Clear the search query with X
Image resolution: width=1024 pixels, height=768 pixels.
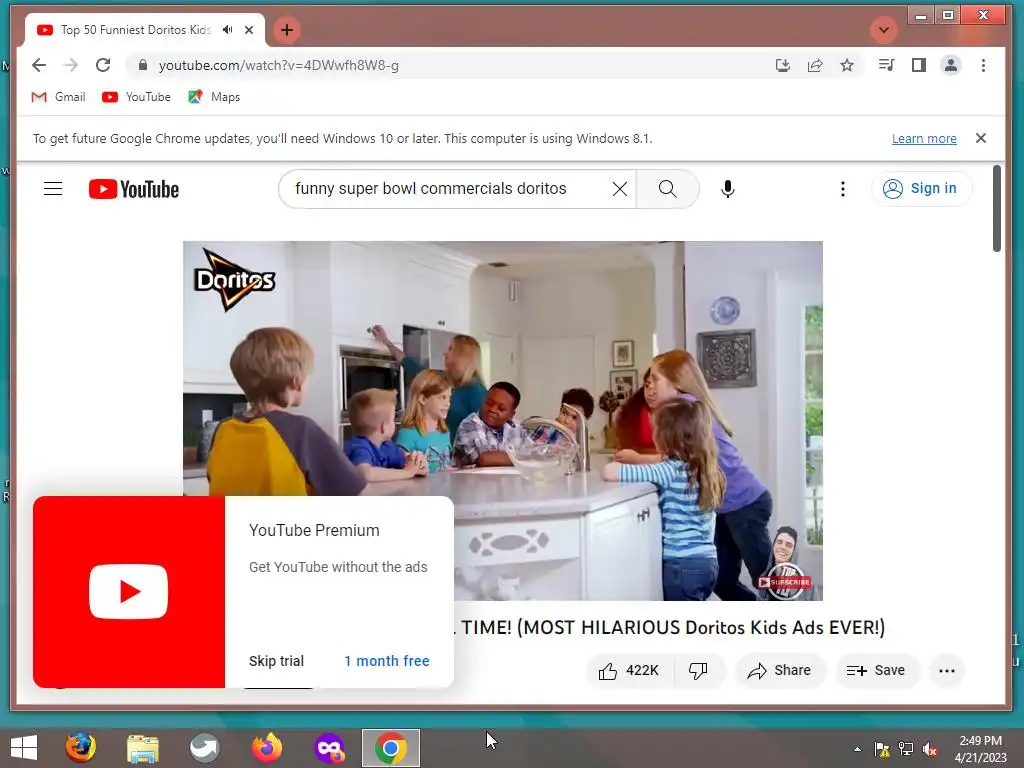619,189
